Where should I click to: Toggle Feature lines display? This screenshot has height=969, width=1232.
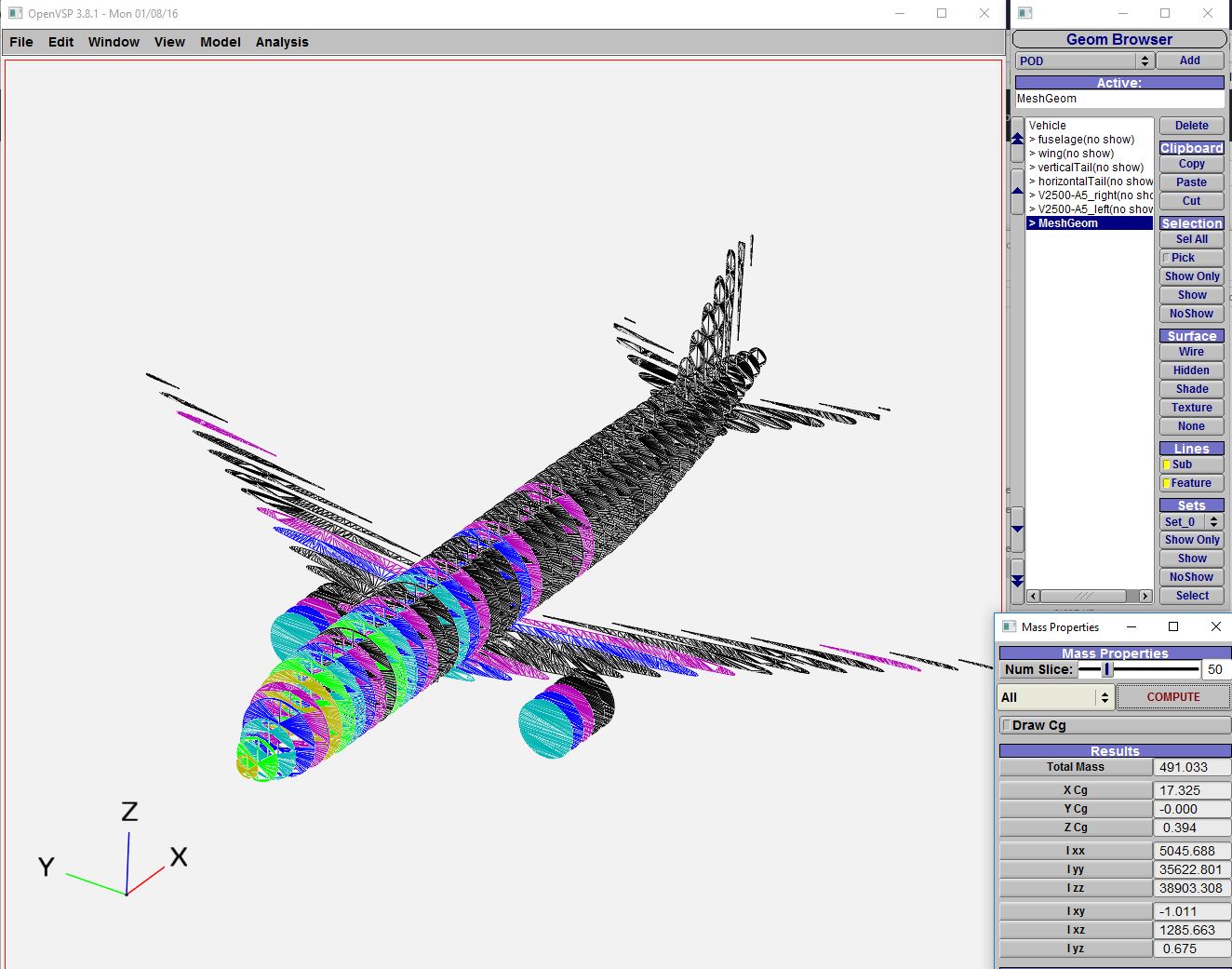click(1191, 483)
